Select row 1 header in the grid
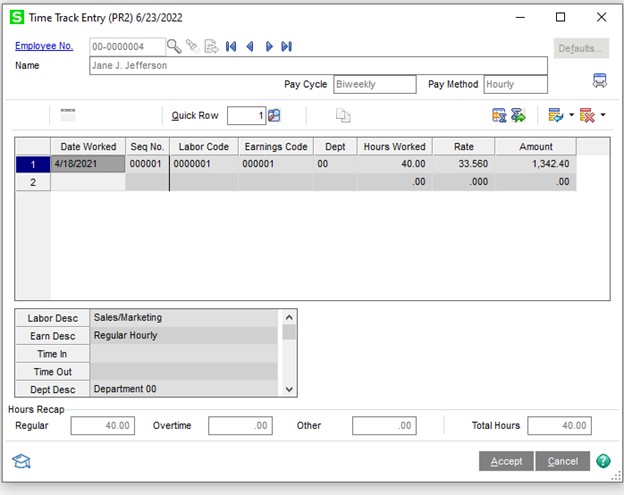 (33, 164)
